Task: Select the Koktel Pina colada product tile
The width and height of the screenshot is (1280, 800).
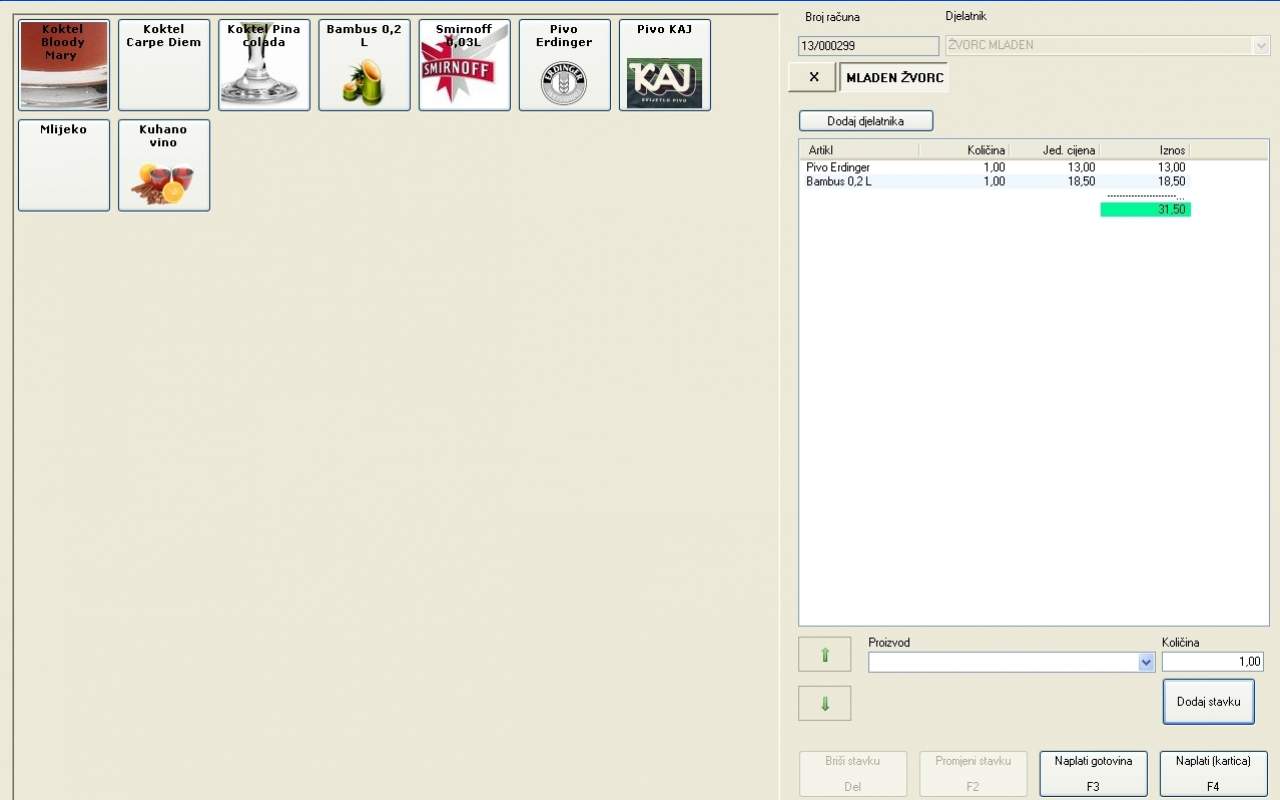Action: 264,65
